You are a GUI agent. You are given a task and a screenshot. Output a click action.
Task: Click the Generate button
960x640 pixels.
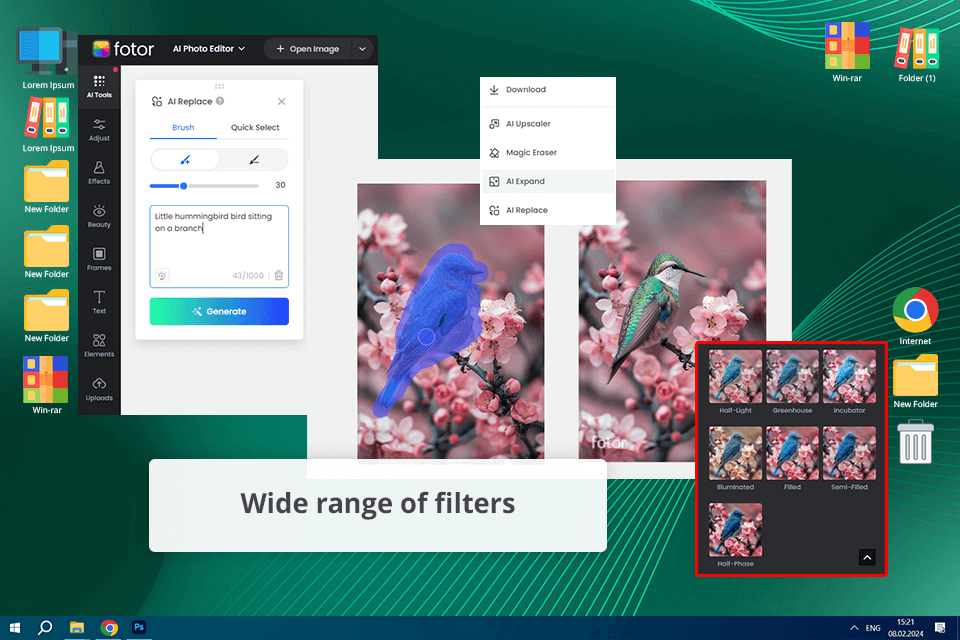click(x=219, y=311)
